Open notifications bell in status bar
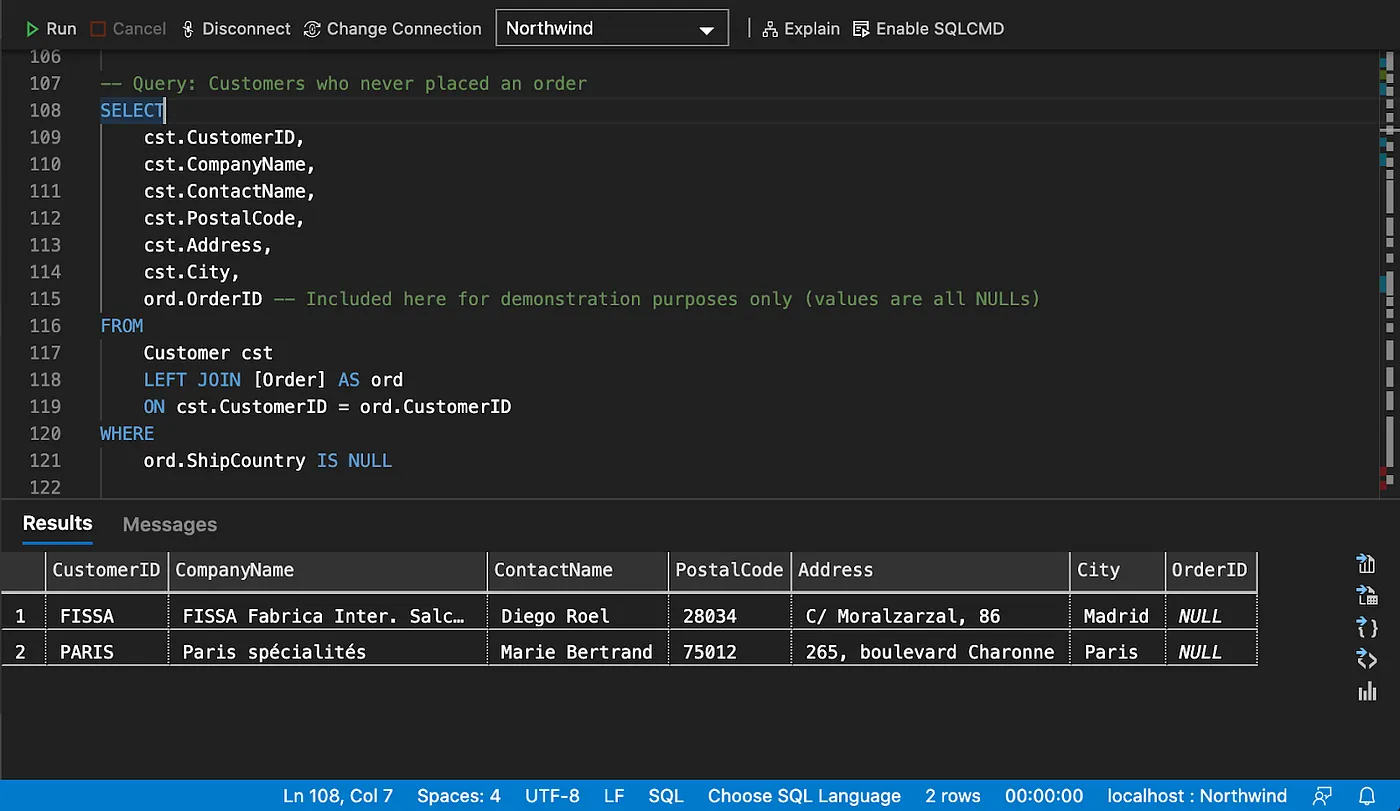This screenshot has width=1400, height=811. pos(1368,796)
